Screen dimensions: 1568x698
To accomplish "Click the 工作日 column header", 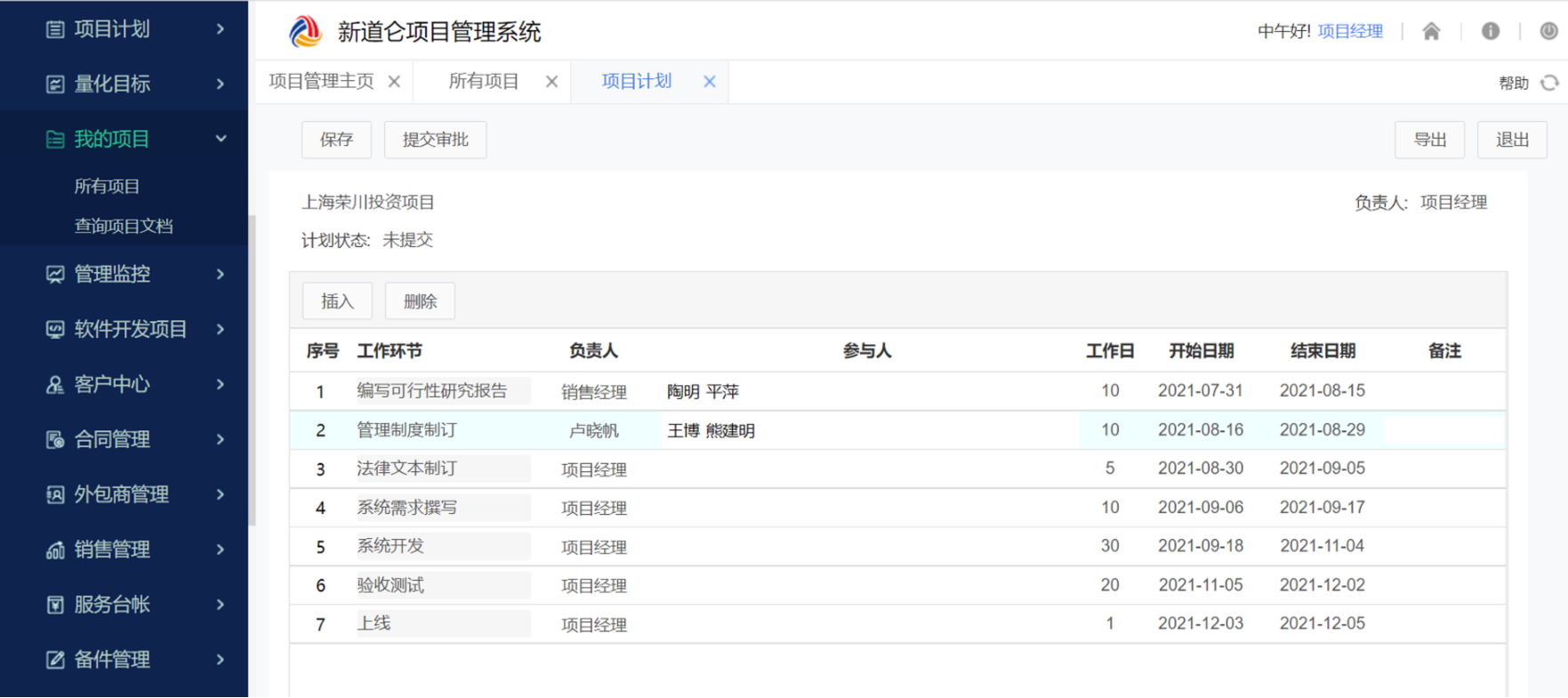I will (x=1110, y=351).
